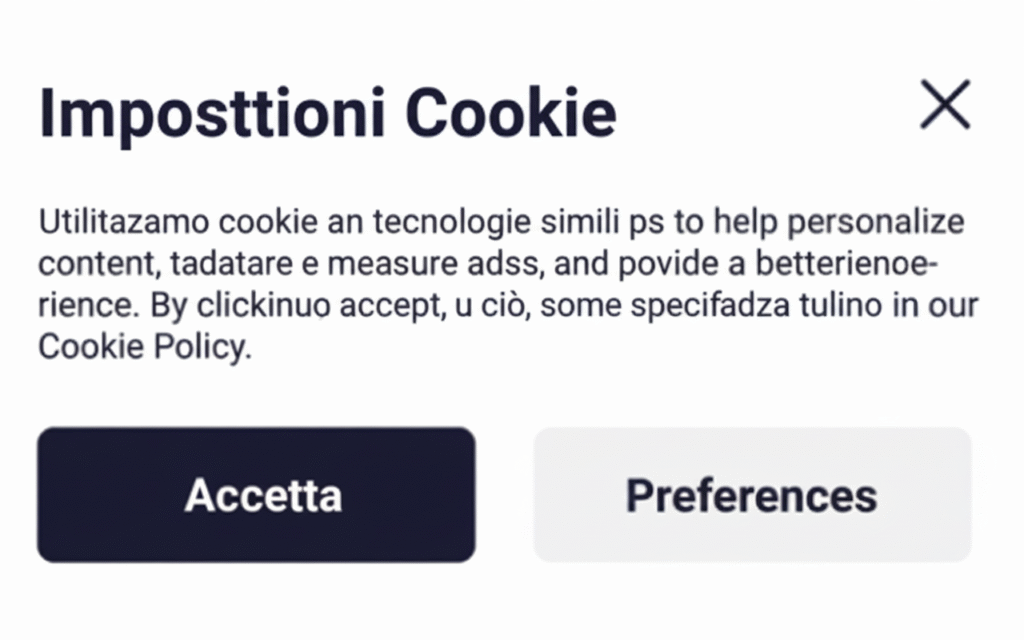The image size is (1024, 640).
Task: Open the Cookie Policy link
Action: coord(141,348)
